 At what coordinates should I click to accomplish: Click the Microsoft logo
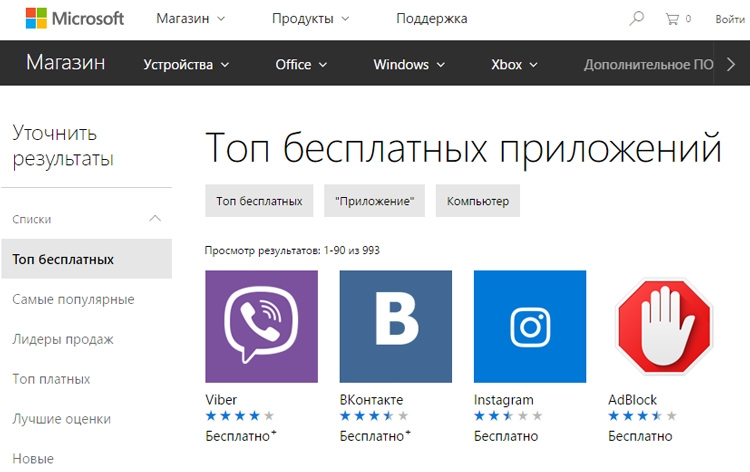[75, 19]
